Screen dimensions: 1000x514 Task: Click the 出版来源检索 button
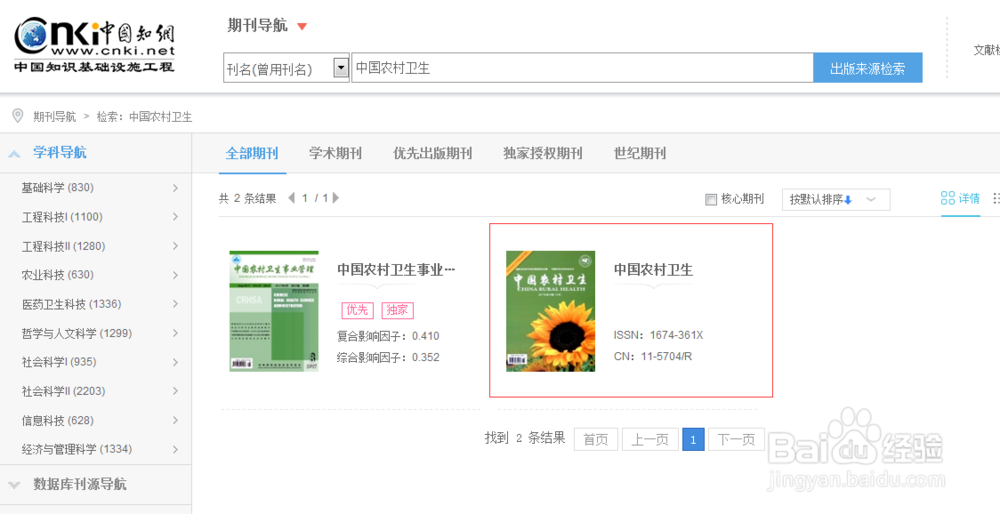(x=867, y=68)
